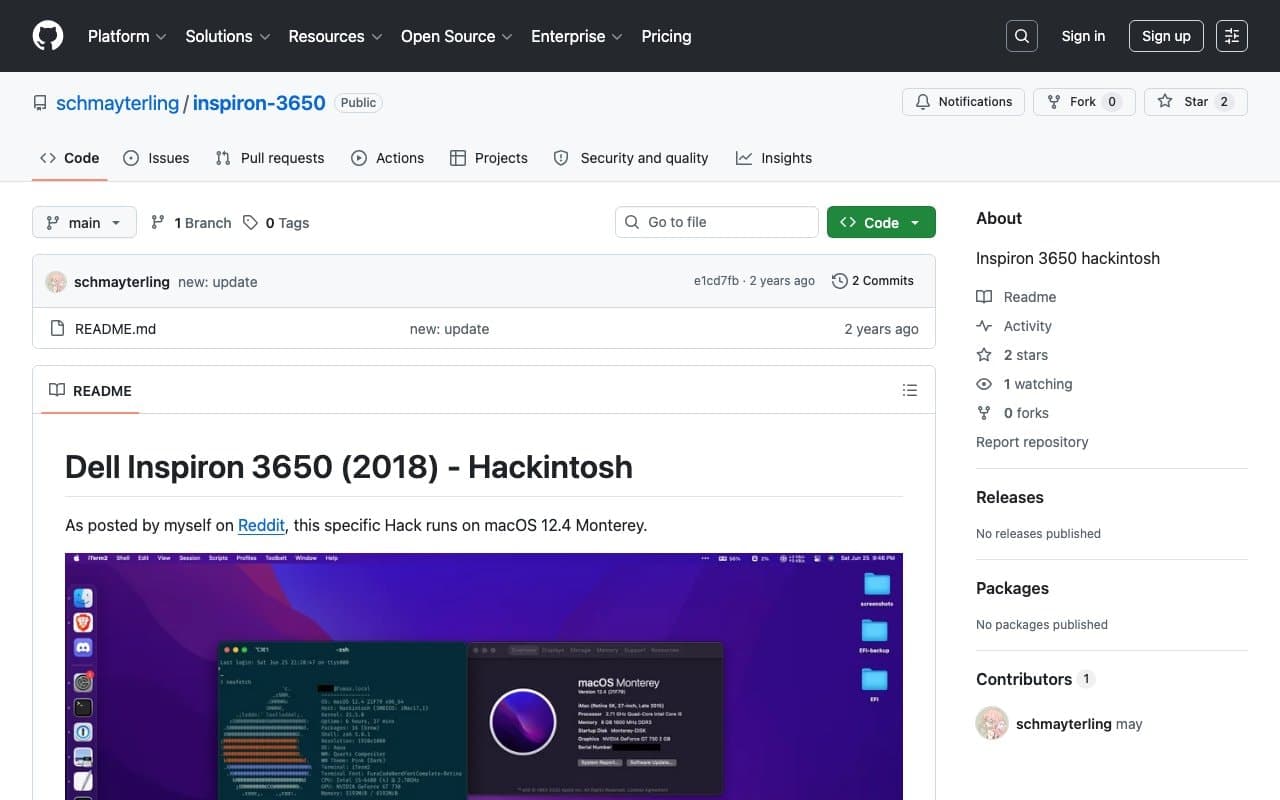Open contributor schmayterling may name link
Screen dimensions: 1280x800
[x=1079, y=724]
